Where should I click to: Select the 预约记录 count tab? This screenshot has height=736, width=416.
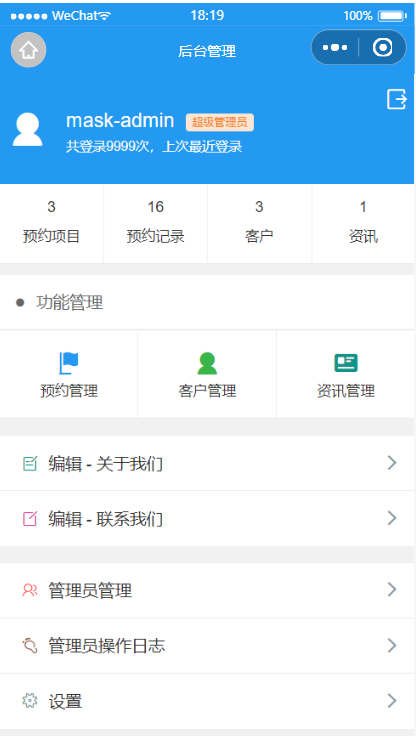point(155,223)
